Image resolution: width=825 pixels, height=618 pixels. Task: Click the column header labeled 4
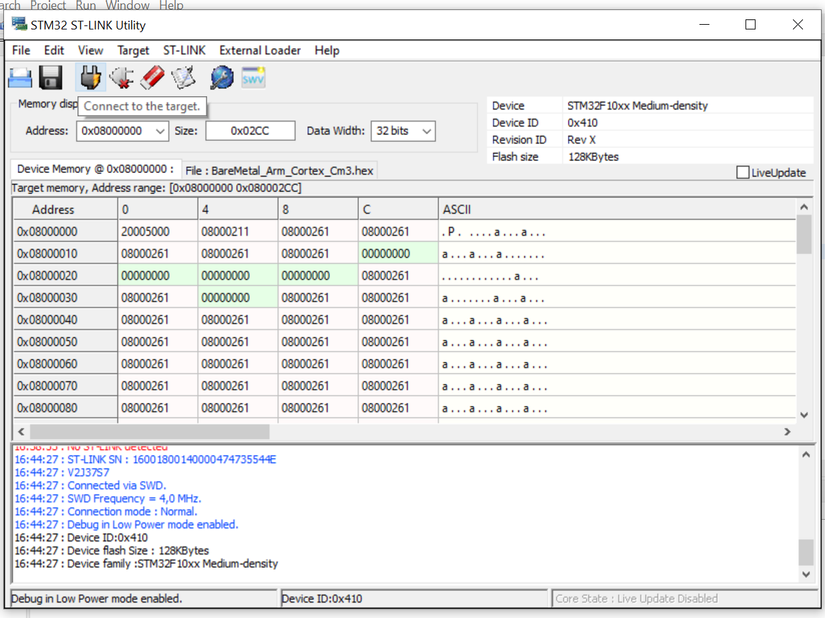pos(238,209)
